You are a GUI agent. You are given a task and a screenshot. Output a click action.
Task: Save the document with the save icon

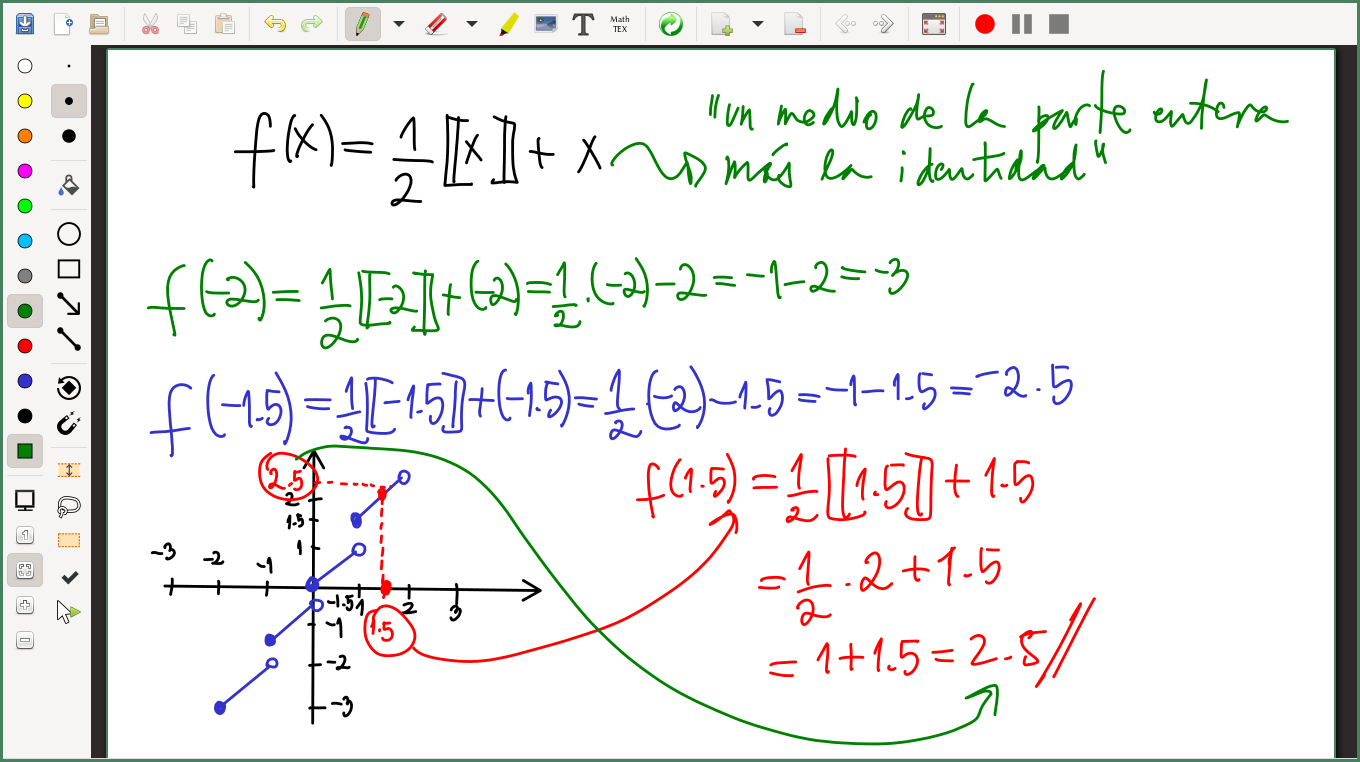pos(26,24)
